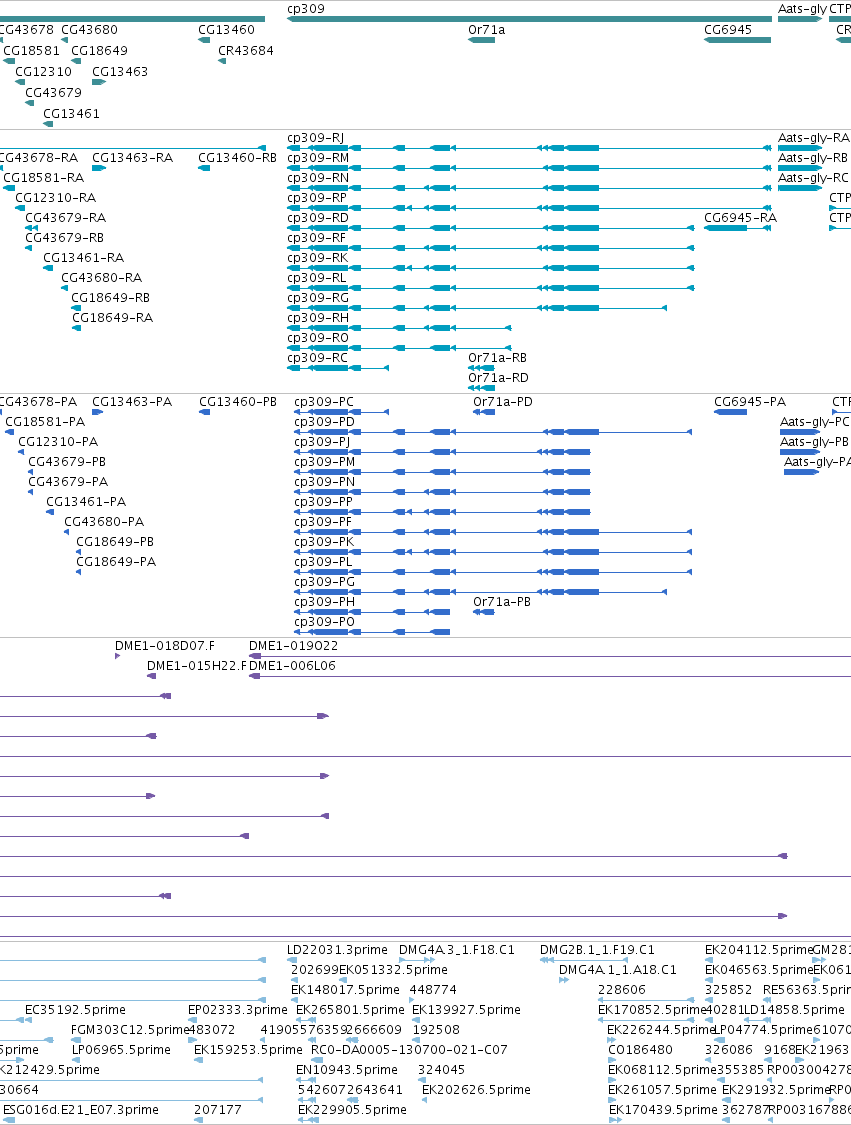Select the Or71a-RD transcript label

click(x=498, y=378)
